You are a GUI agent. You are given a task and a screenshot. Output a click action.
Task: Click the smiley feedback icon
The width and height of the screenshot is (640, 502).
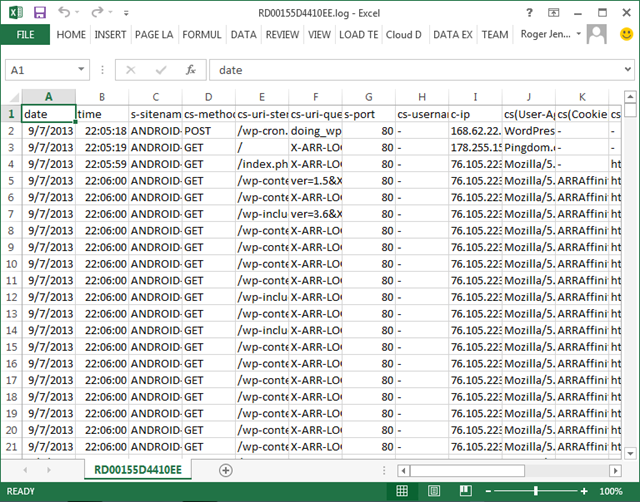pos(627,34)
